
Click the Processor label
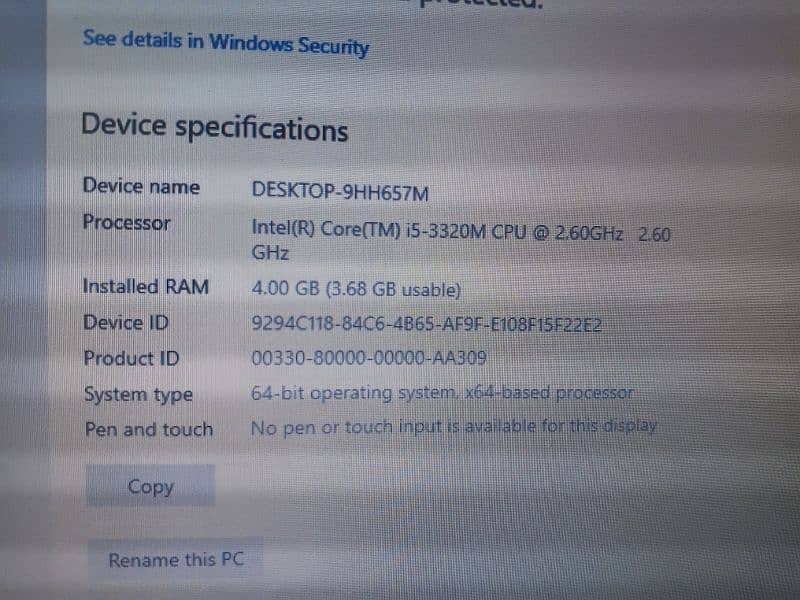tap(127, 223)
